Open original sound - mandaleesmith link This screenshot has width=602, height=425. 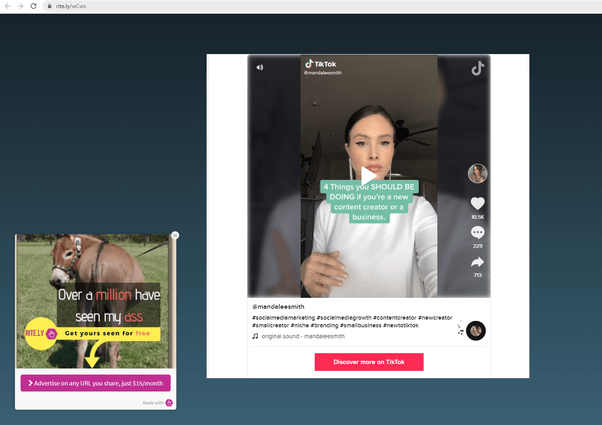click(x=303, y=336)
